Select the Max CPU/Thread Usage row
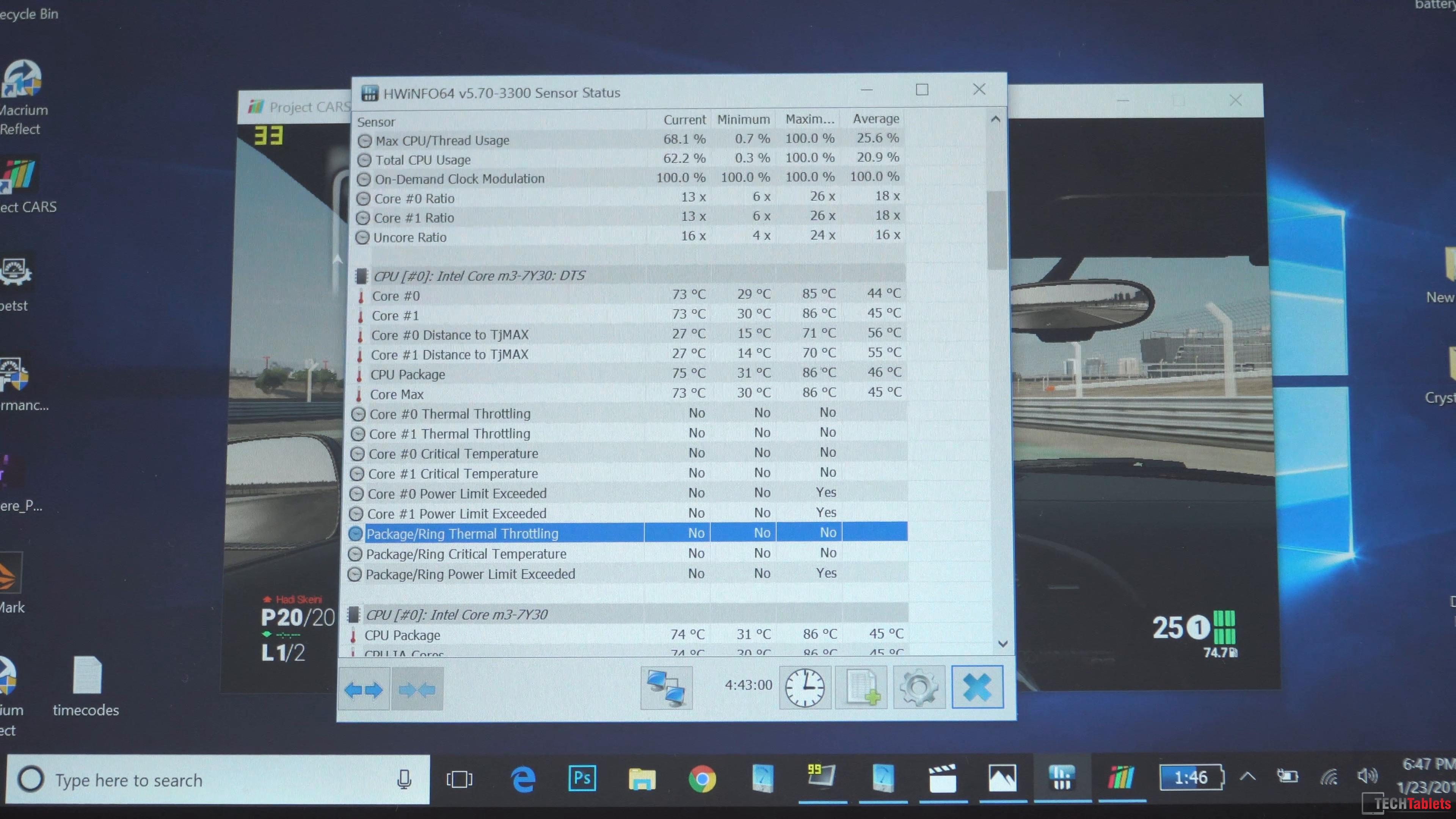 click(x=630, y=140)
